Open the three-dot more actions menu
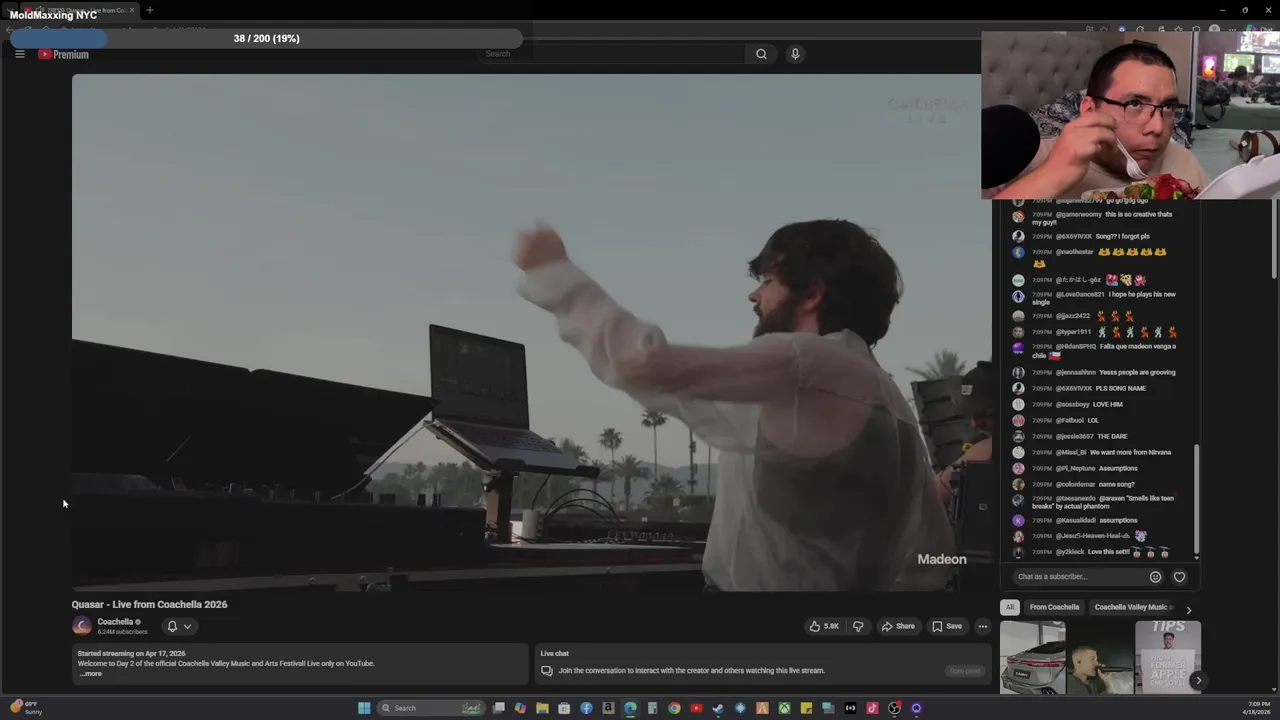 pyautogui.click(x=983, y=626)
